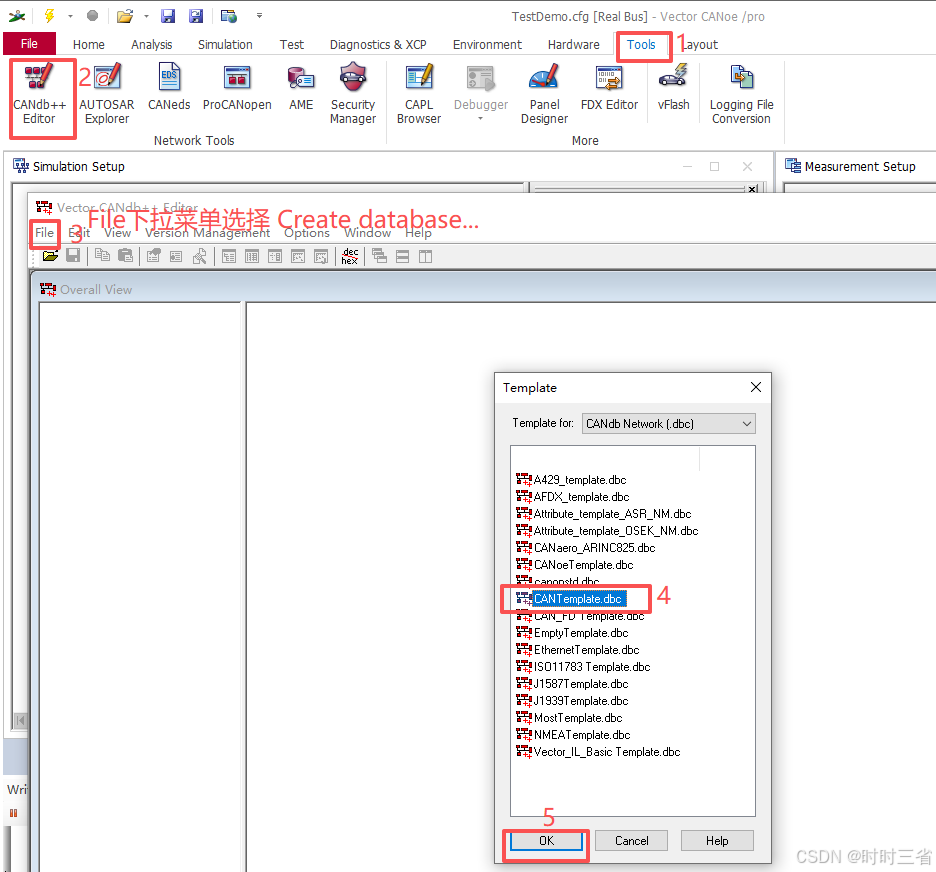Click the save configuration floppy icon in title bar
936x872 pixels.
coord(168,16)
